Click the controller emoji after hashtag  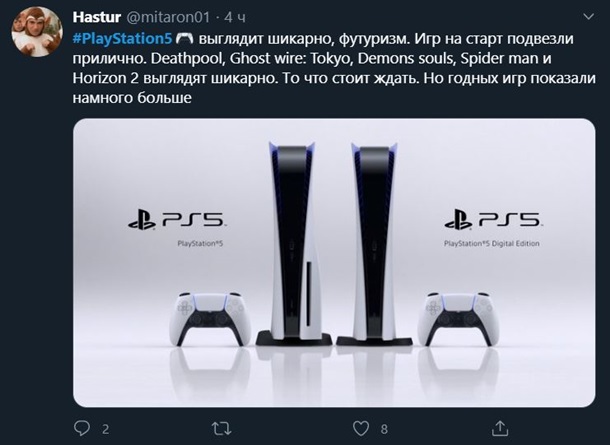pyautogui.click(x=184, y=39)
